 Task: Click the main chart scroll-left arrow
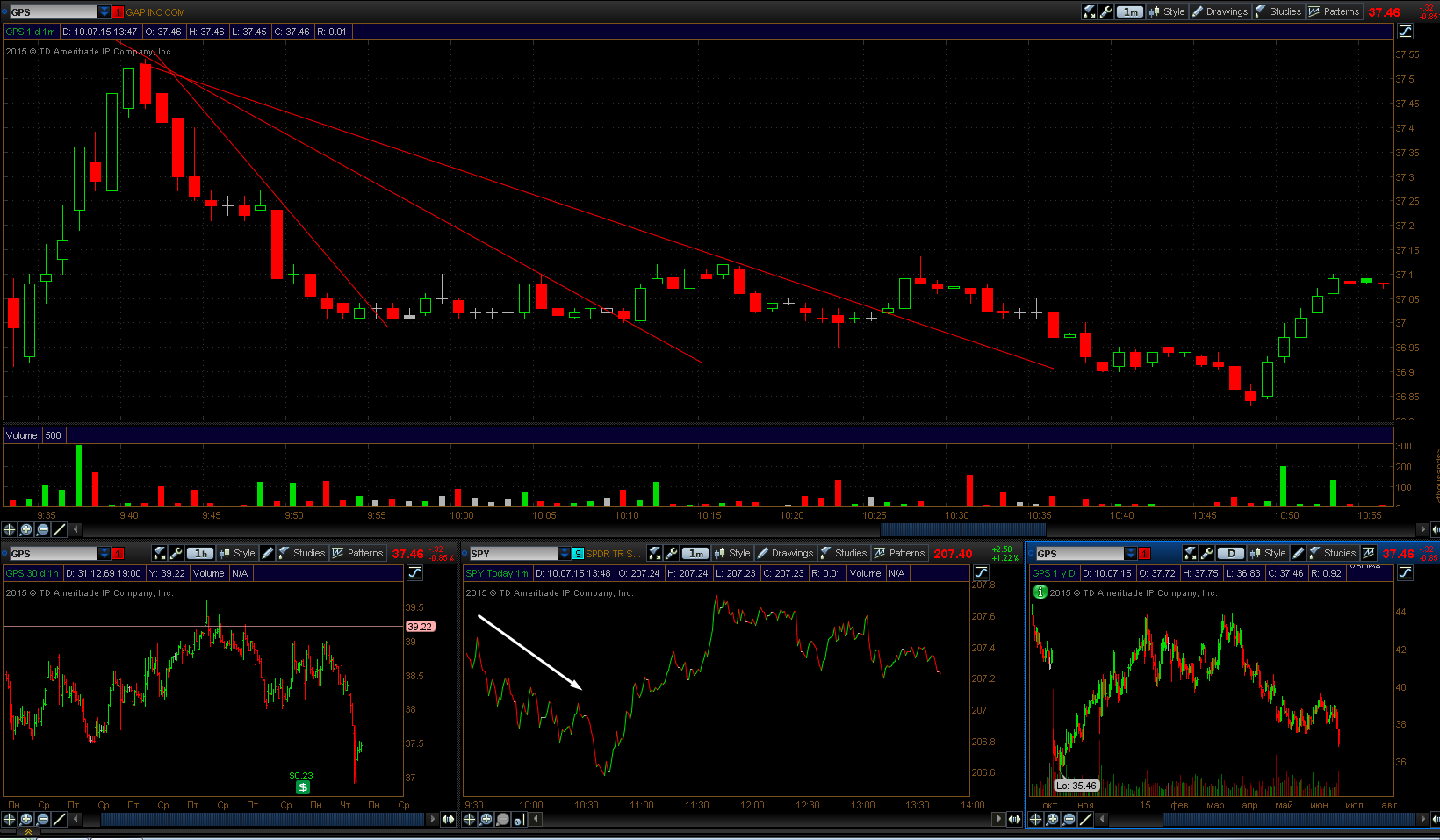click(76, 529)
